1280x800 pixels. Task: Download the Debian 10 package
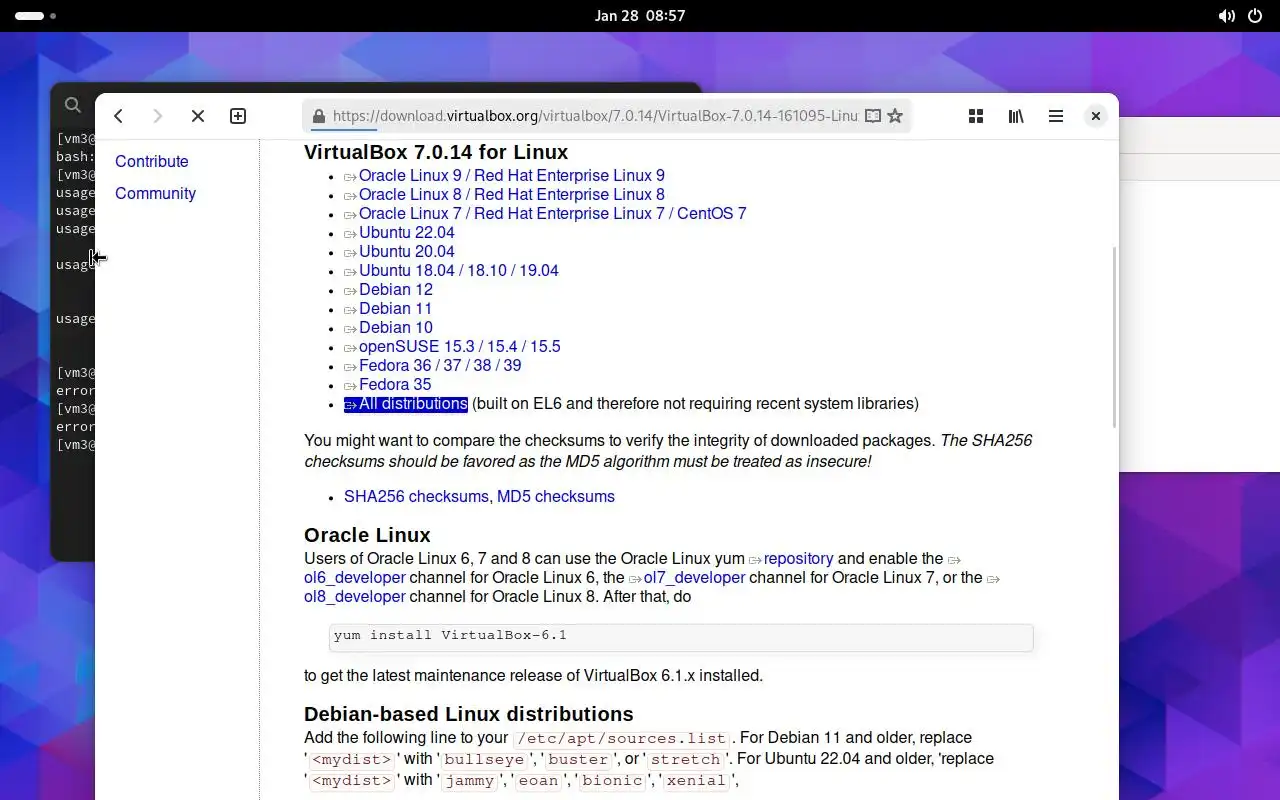395,328
